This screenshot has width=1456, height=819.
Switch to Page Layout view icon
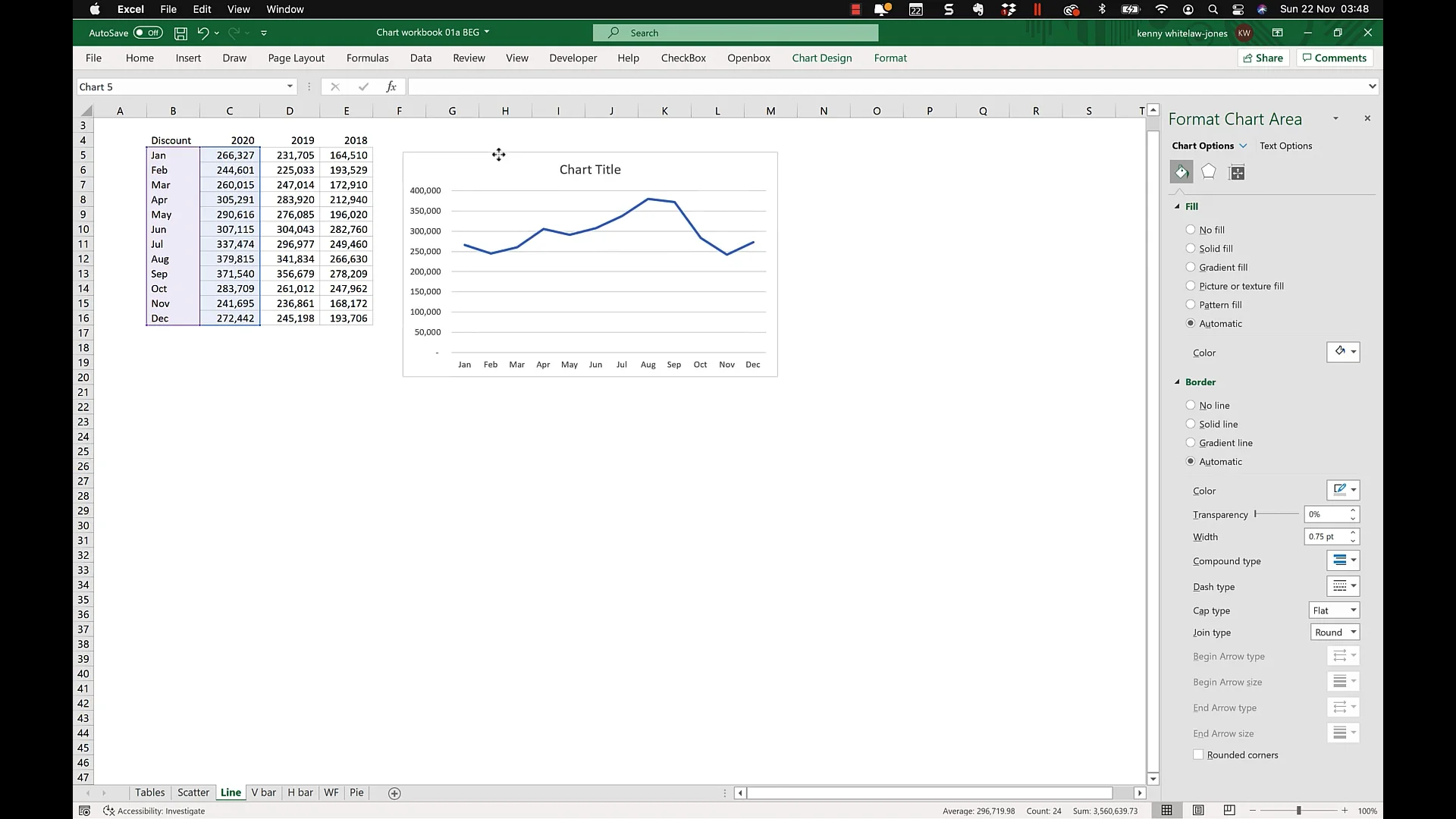(x=1198, y=811)
